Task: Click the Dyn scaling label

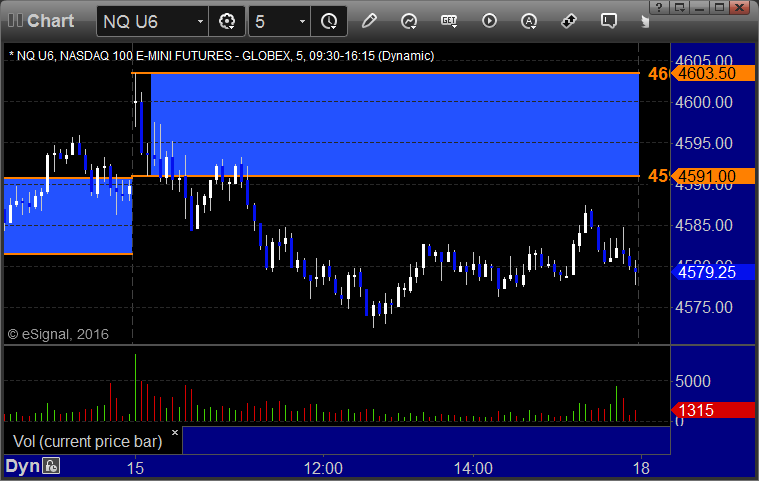Action: pyautogui.click(x=22, y=466)
